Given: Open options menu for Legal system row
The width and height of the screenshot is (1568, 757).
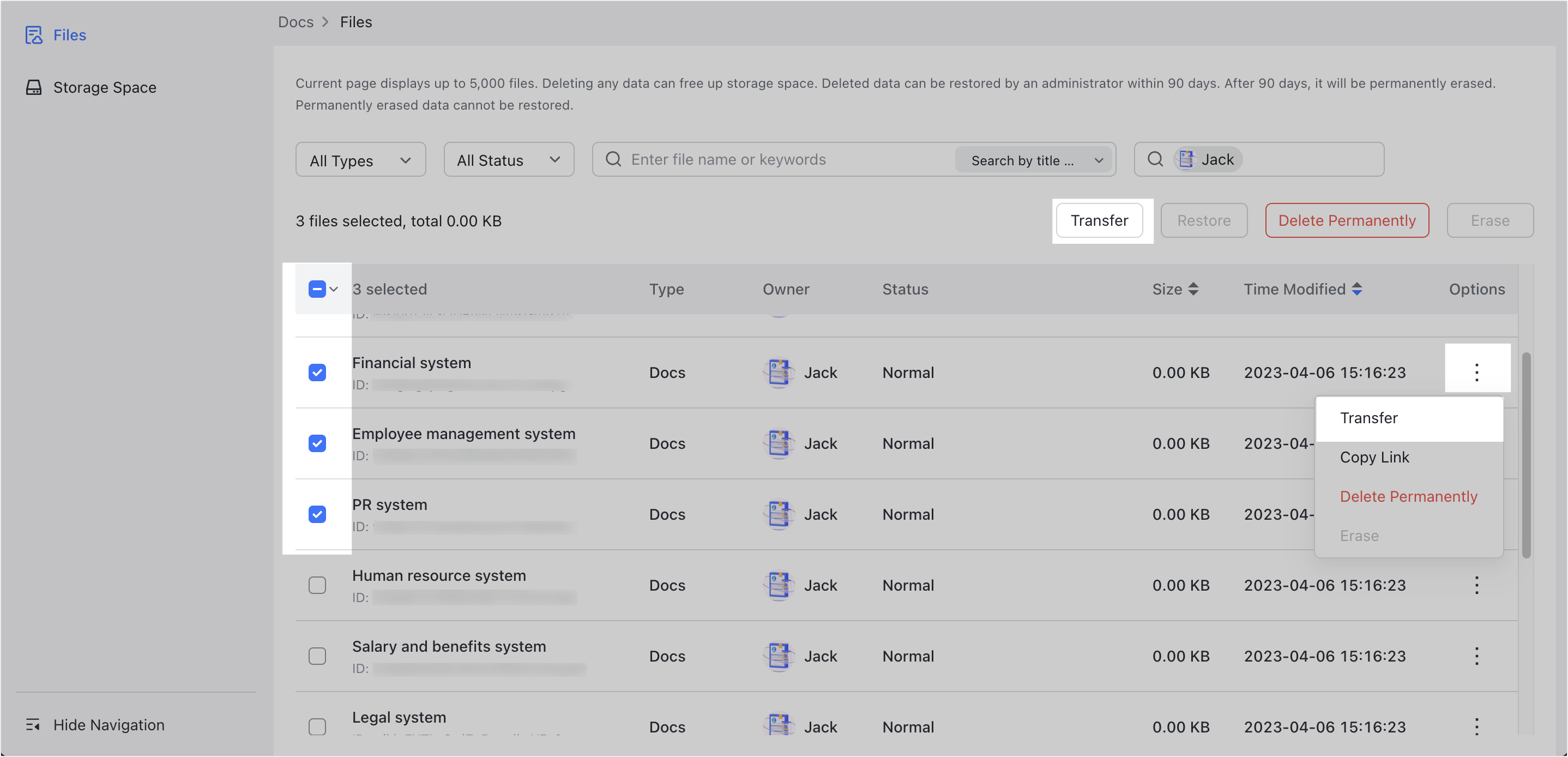Looking at the screenshot, I should 1477,726.
